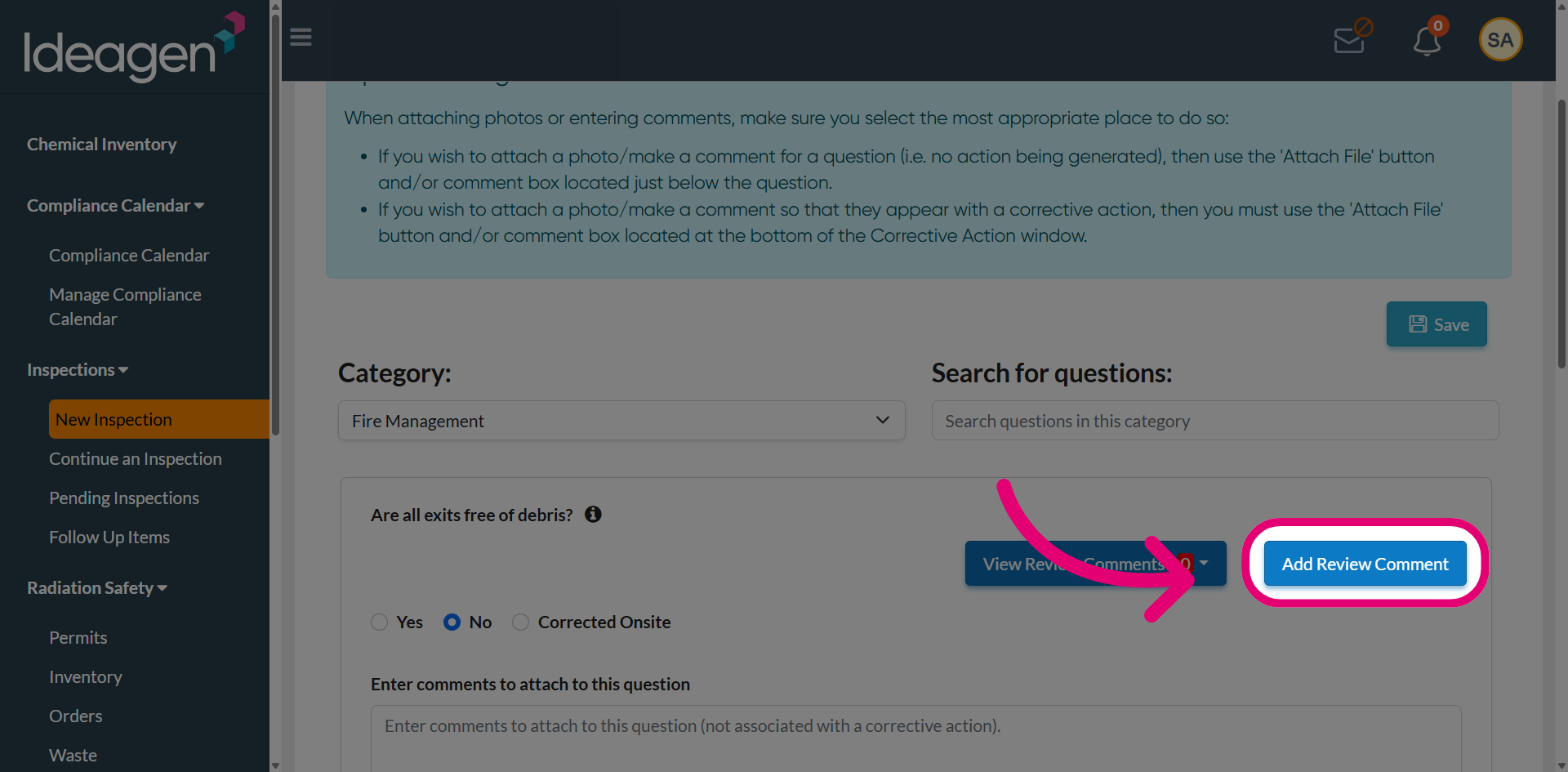1568x772 pixels.
Task: Select the Yes radio button
Action: (x=379, y=623)
